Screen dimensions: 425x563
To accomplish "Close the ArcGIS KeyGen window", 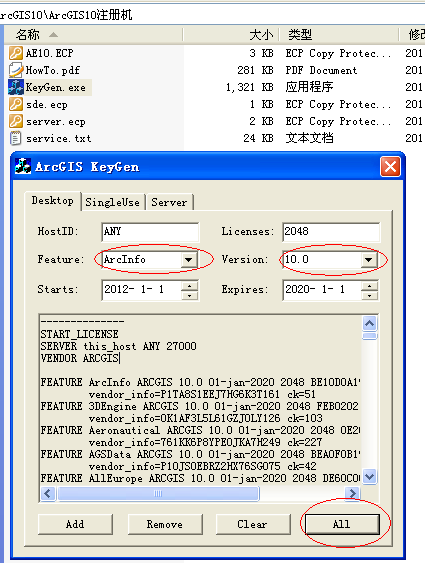I will (x=390, y=167).
